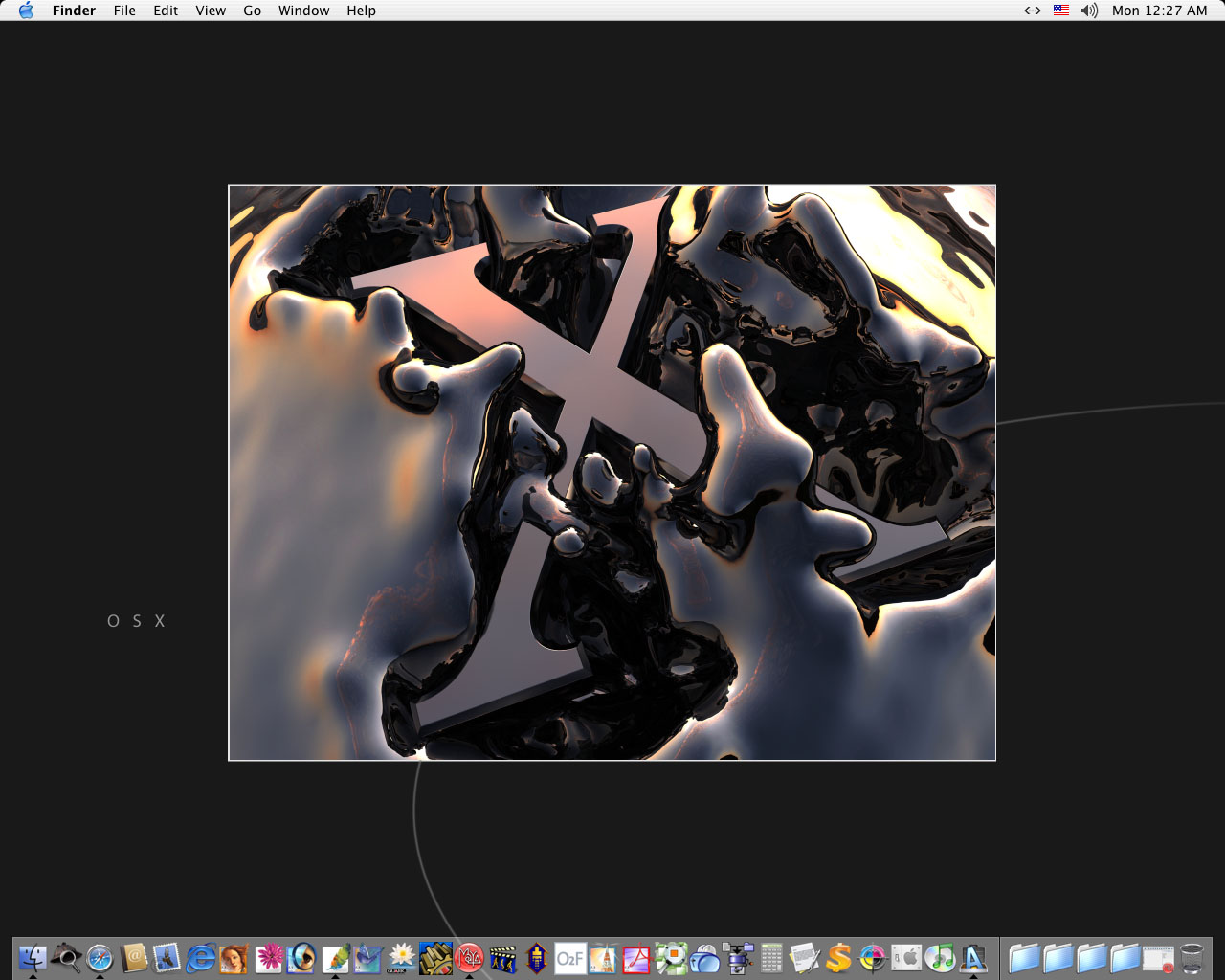Click the pink flower Dock icon
The width and height of the screenshot is (1225, 980).
268,957
